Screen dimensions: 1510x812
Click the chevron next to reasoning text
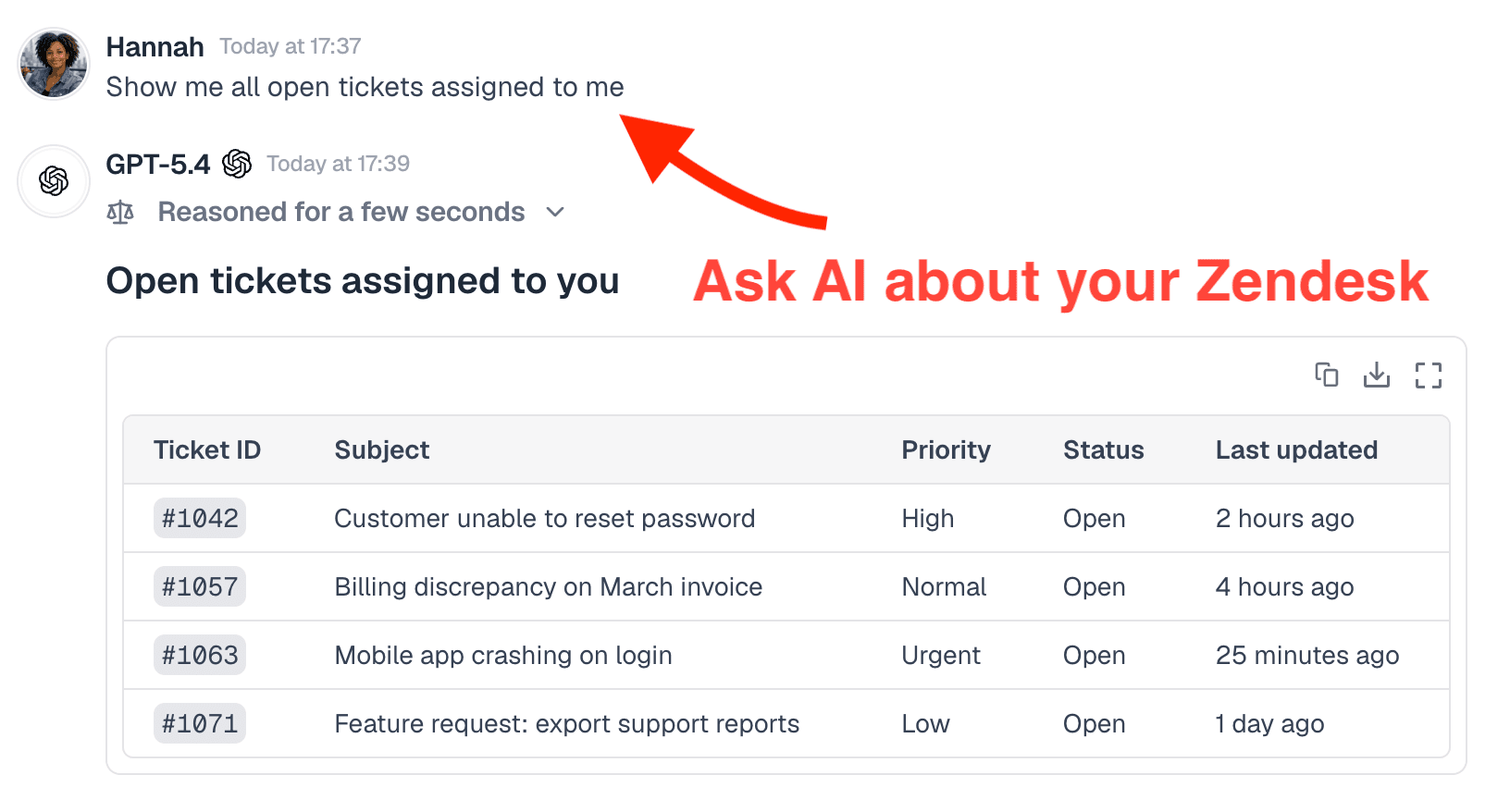coord(555,212)
